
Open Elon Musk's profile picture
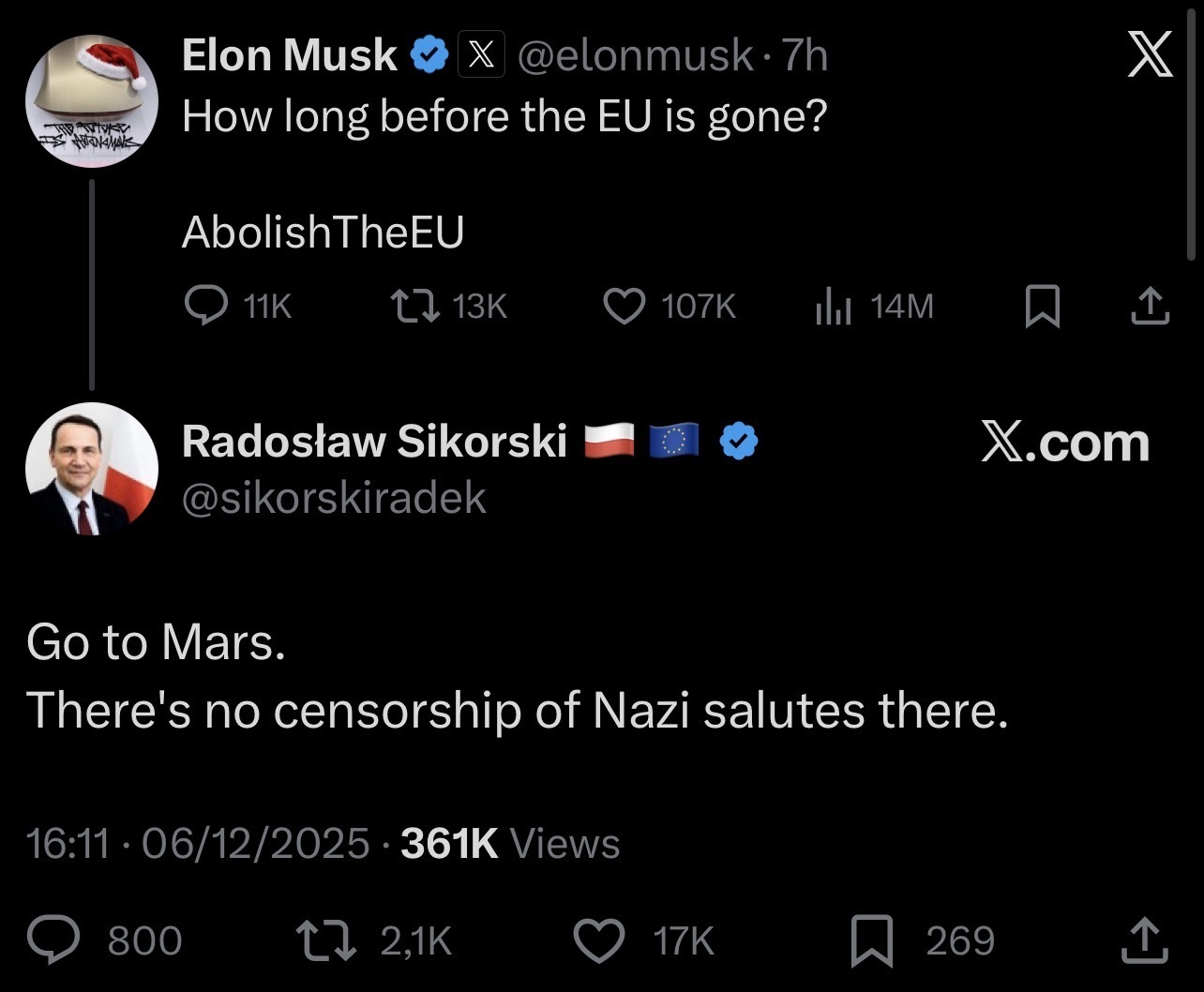tap(91, 101)
